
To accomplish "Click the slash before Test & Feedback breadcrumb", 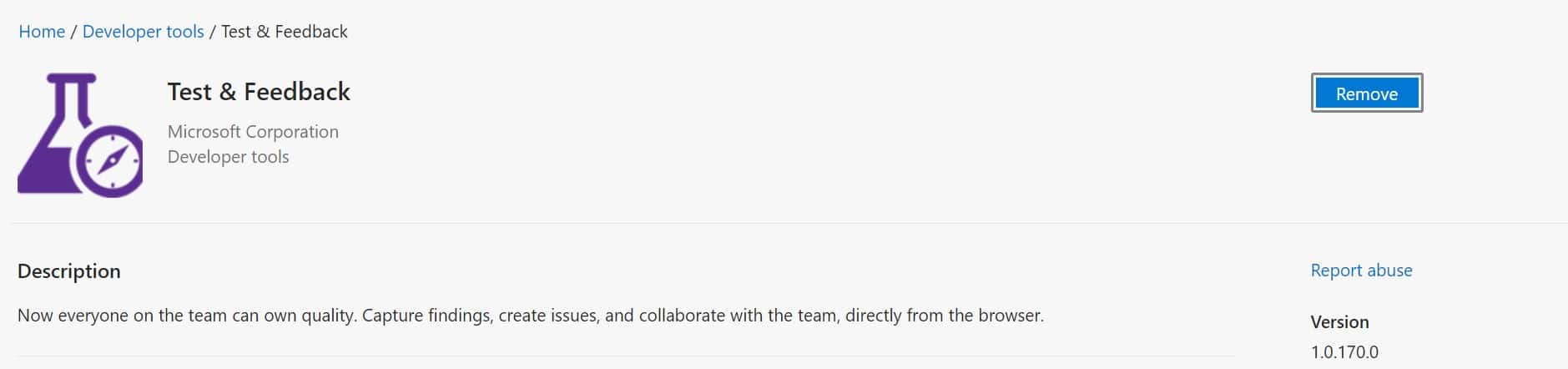I will pyautogui.click(x=213, y=32).
